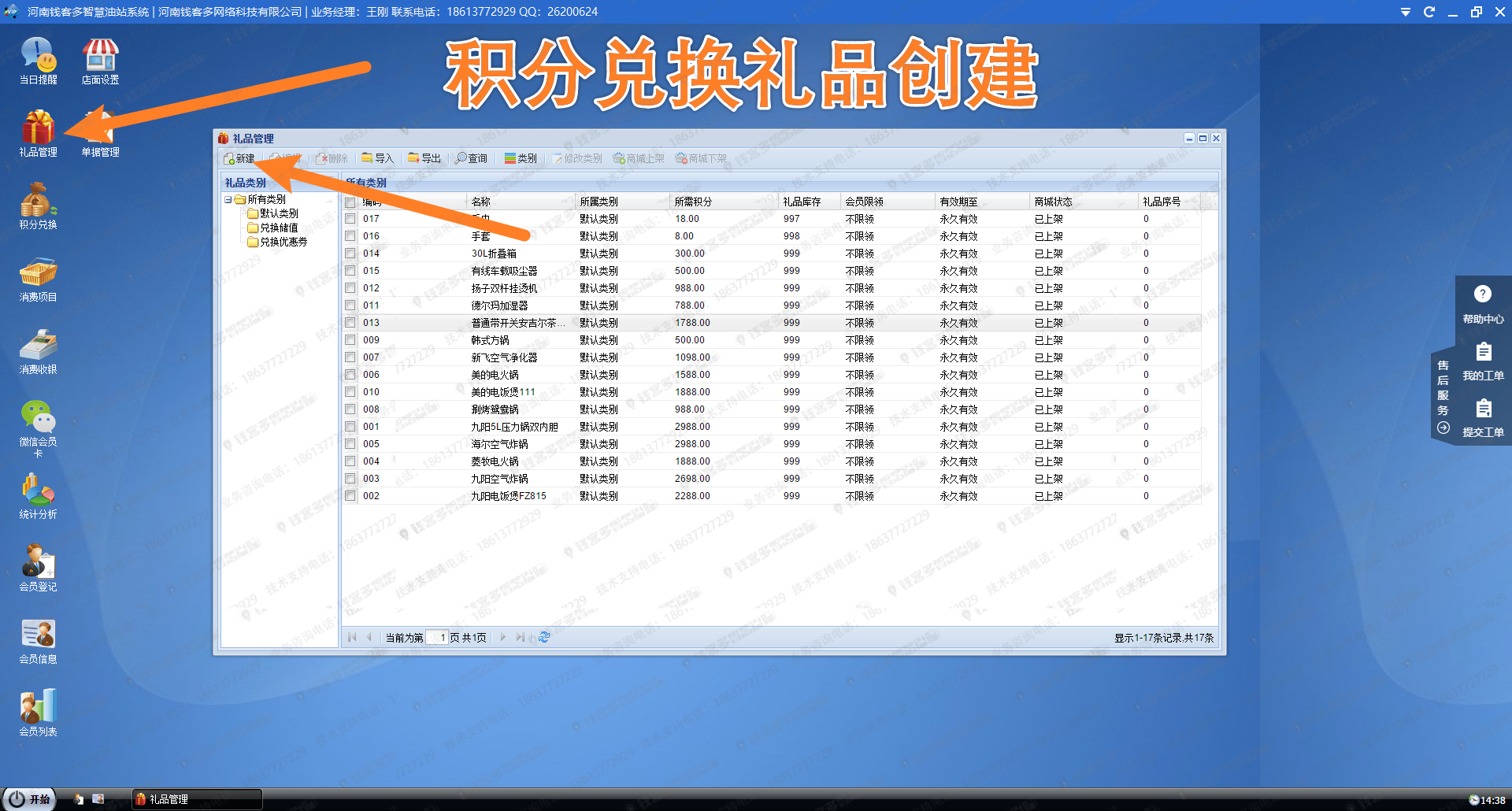Select 兑换储值 in the category tree

(x=279, y=228)
